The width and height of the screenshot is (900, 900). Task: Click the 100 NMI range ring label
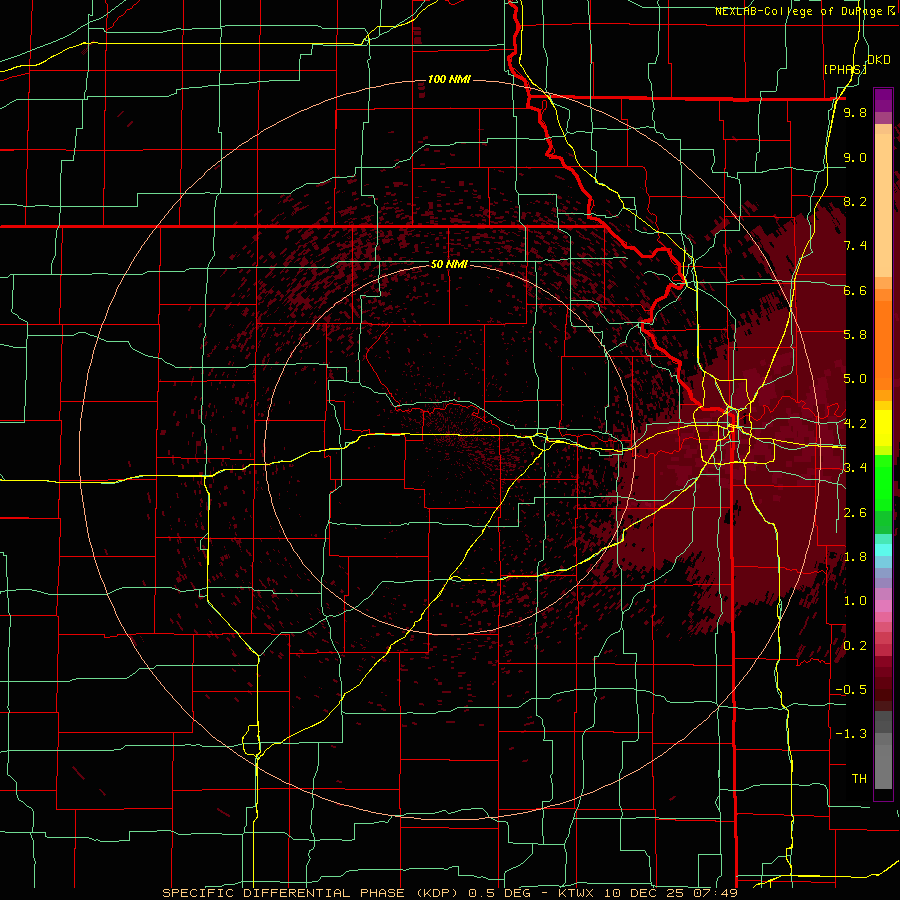[x=449, y=79]
